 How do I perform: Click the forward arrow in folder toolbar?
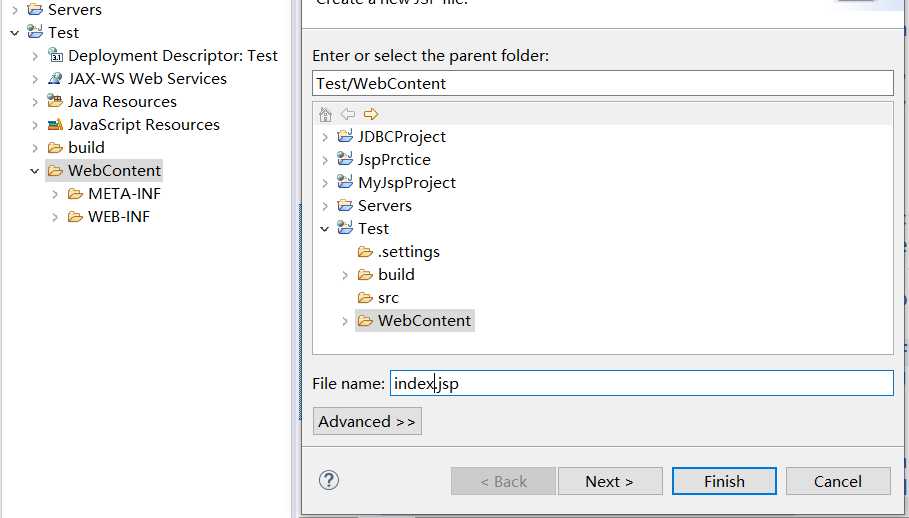(370, 114)
